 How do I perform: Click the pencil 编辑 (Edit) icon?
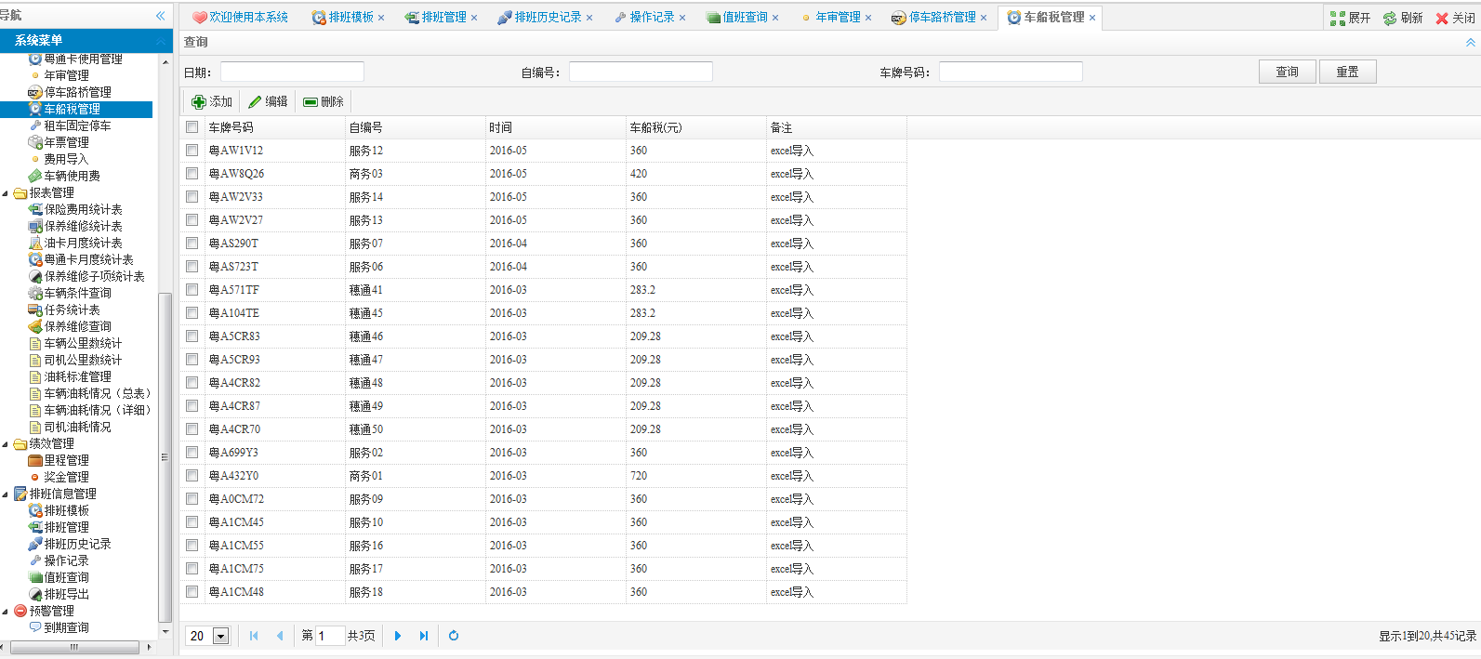click(x=255, y=102)
